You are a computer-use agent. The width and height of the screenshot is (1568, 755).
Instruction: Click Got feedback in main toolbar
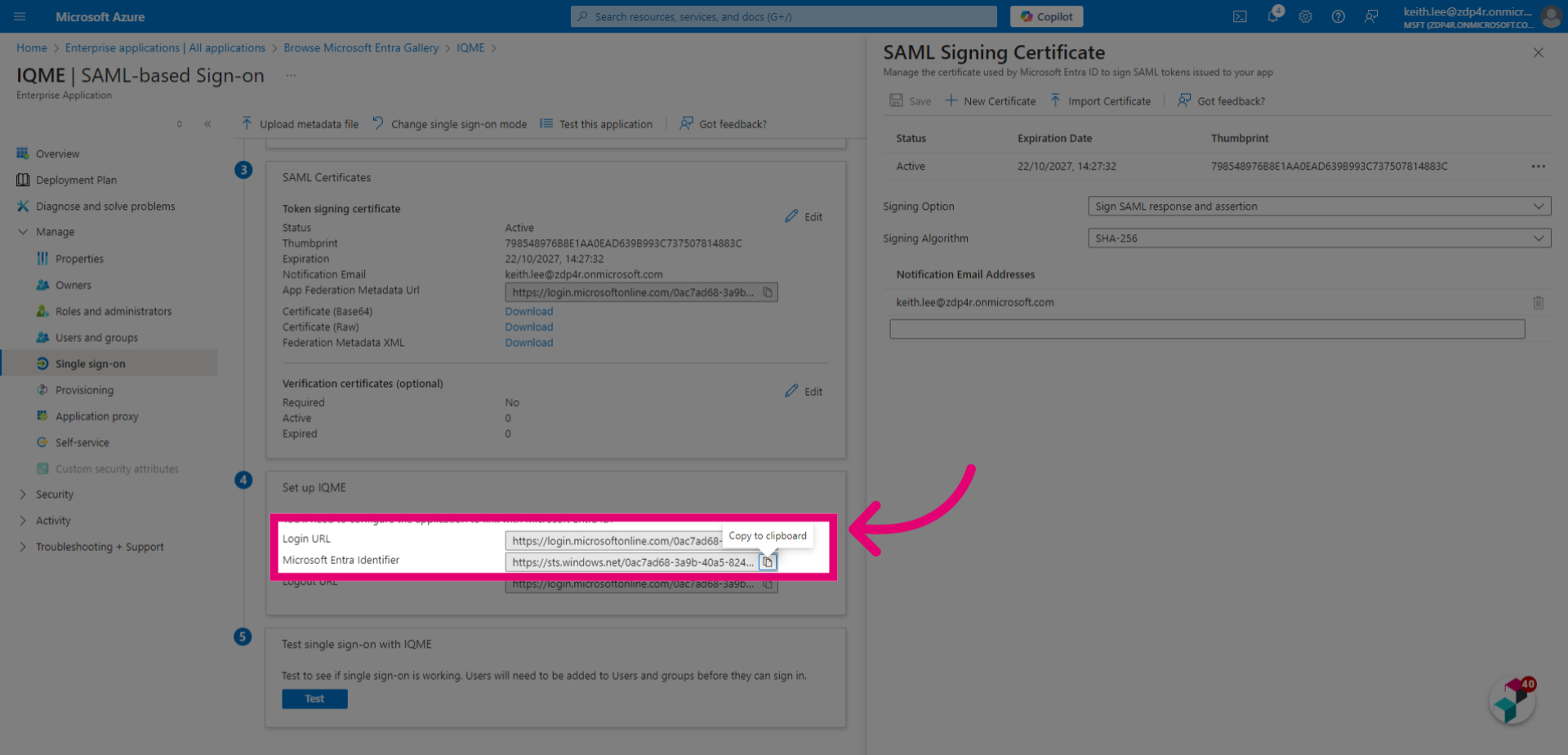point(724,124)
